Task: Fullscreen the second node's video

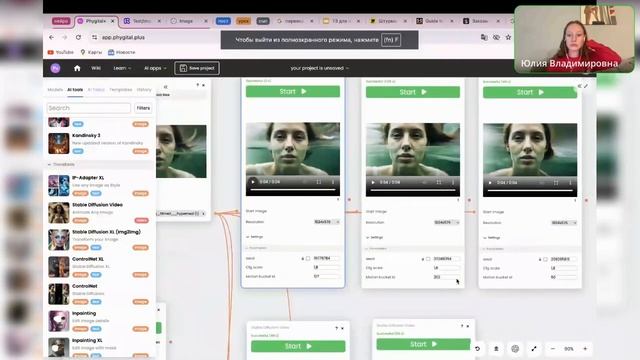Action: 439,182
